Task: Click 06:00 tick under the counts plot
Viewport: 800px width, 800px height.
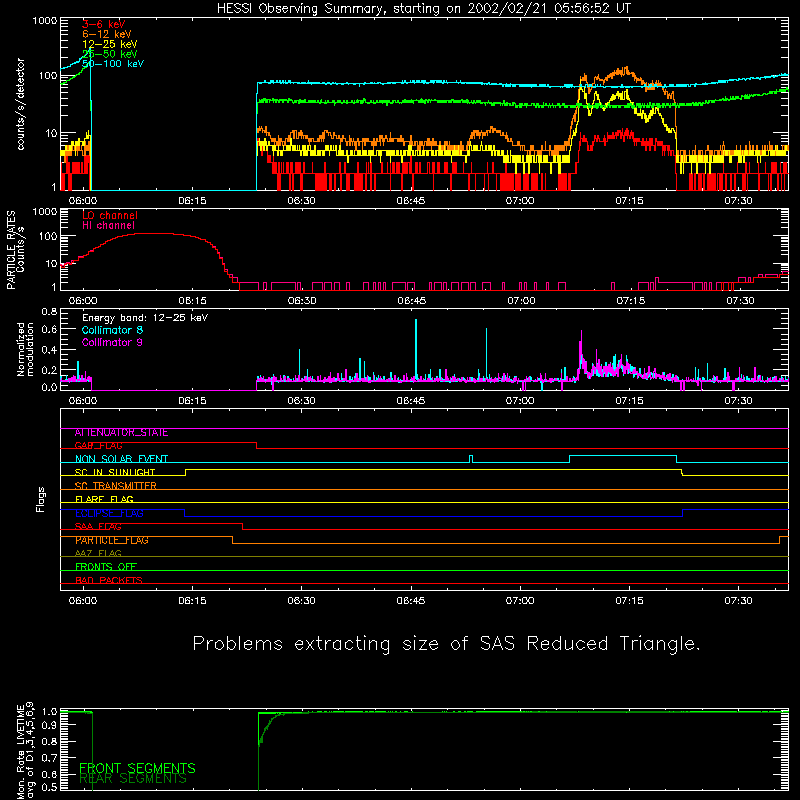Action: 83,201
